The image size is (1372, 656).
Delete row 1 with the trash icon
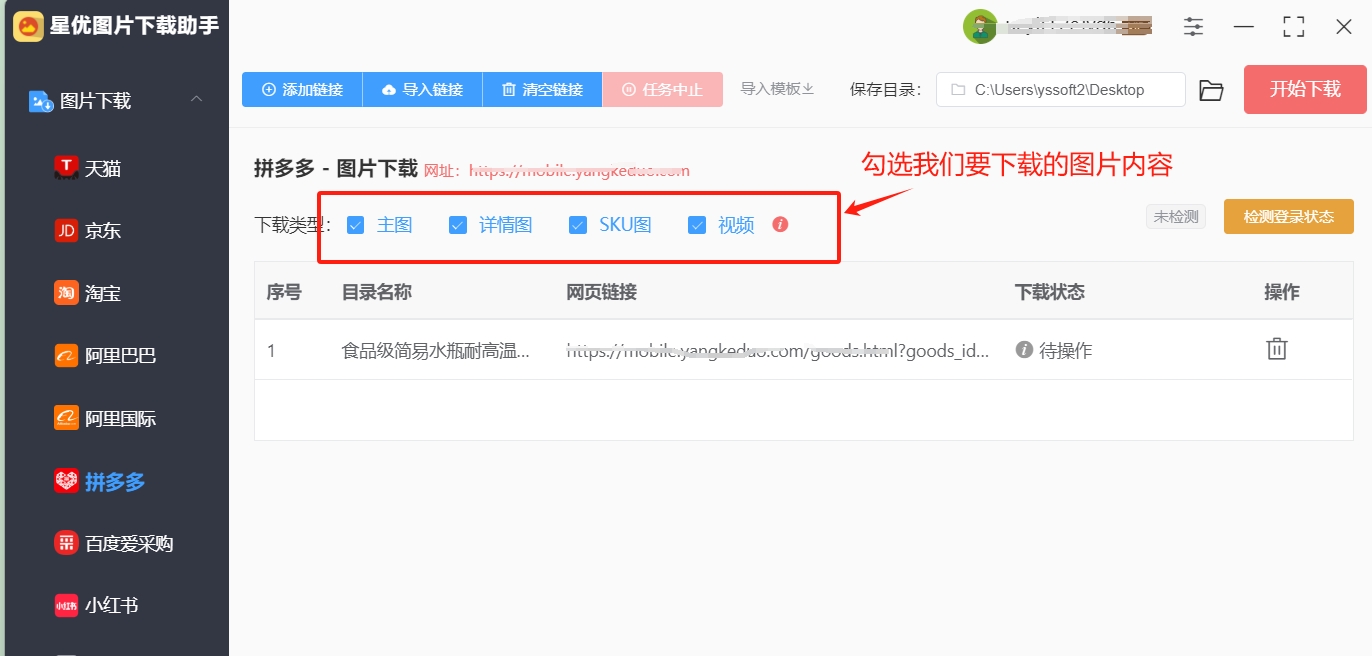point(1277,349)
